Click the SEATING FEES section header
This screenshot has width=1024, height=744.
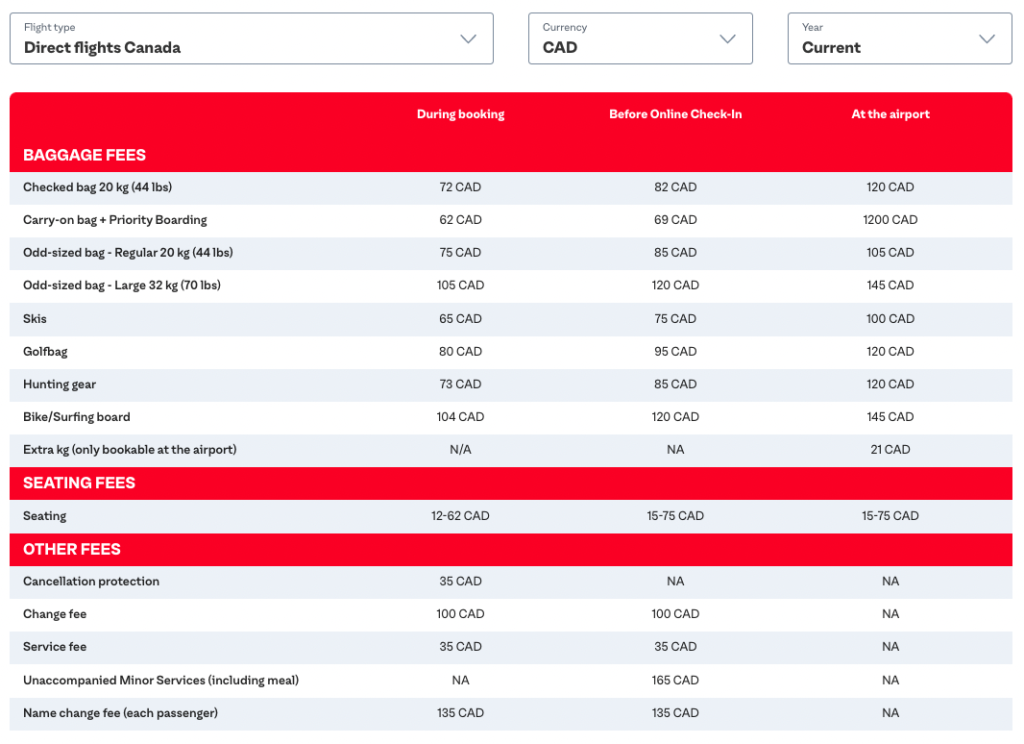point(78,483)
